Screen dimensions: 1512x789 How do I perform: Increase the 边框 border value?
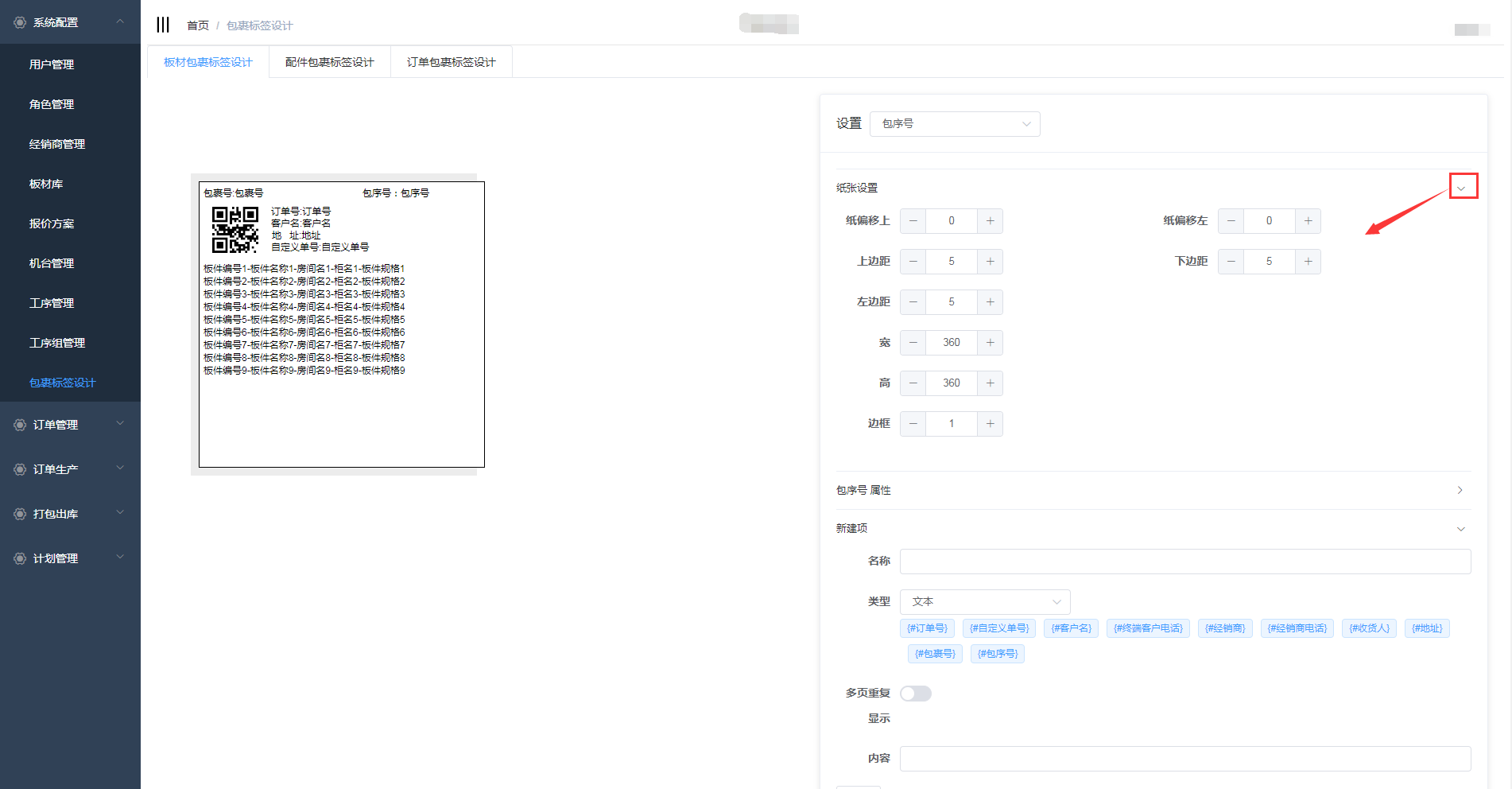[990, 424]
